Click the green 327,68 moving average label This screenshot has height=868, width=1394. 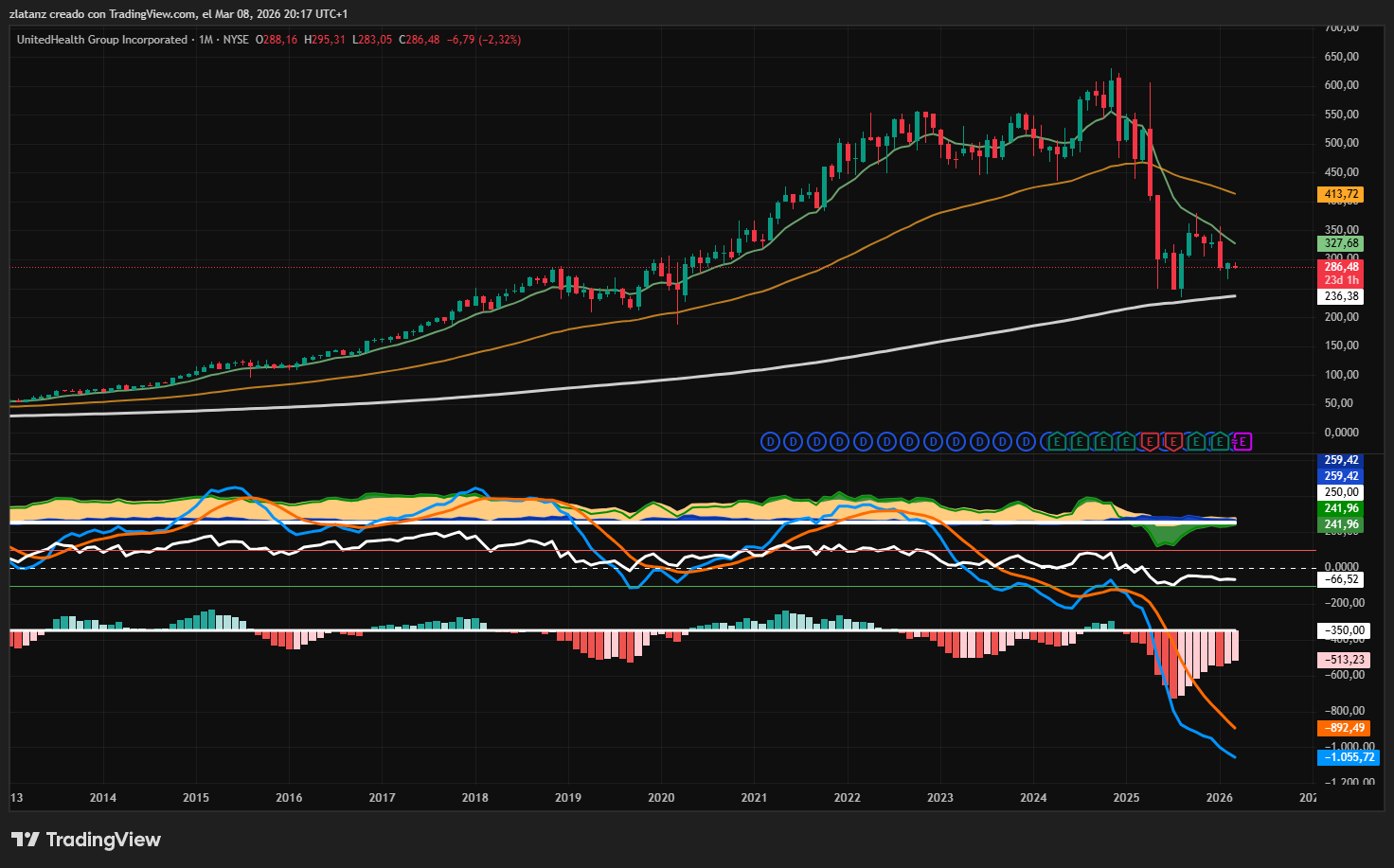(x=1341, y=244)
